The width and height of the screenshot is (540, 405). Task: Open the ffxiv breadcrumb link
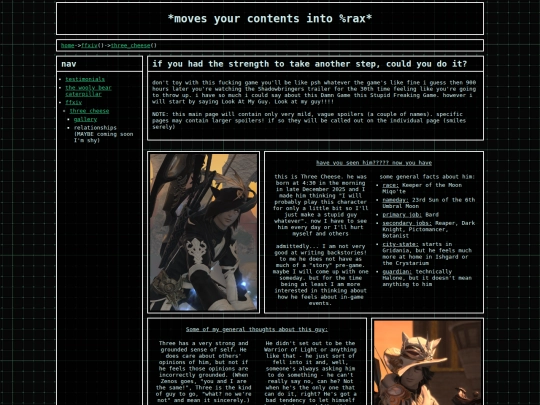tap(89, 45)
